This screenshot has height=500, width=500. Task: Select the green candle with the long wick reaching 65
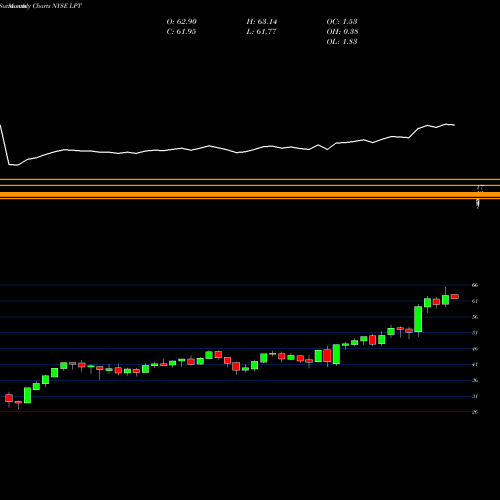[446, 300]
